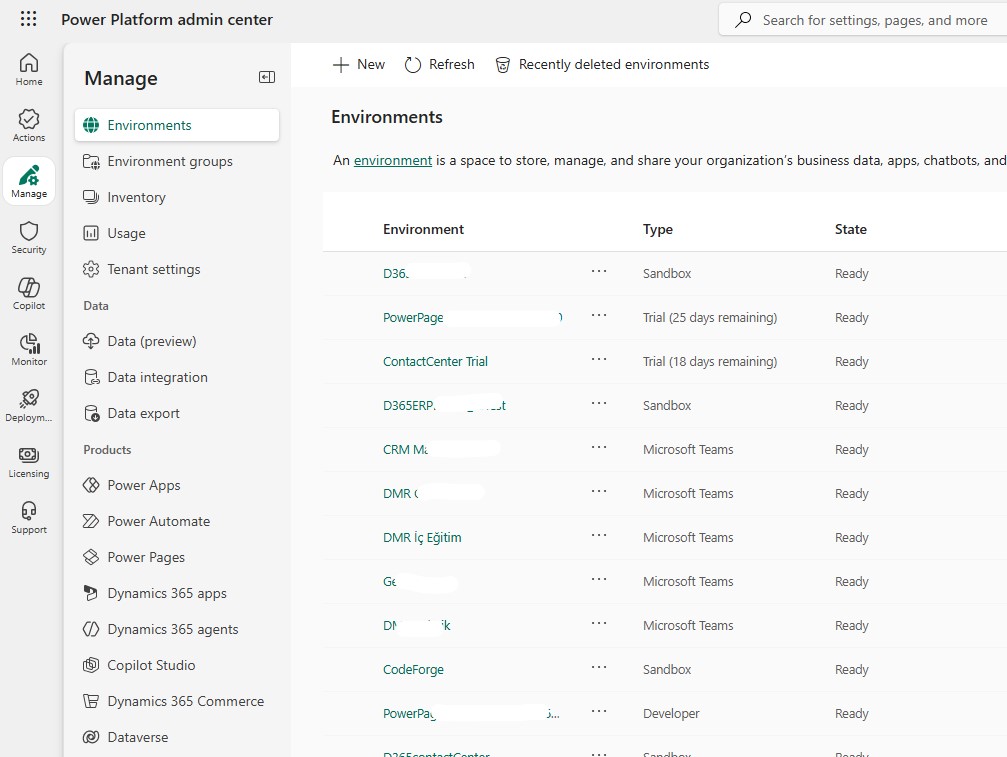Click the Dynamics 365 apps icon
The height and width of the screenshot is (757, 1007).
pos(91,593)
